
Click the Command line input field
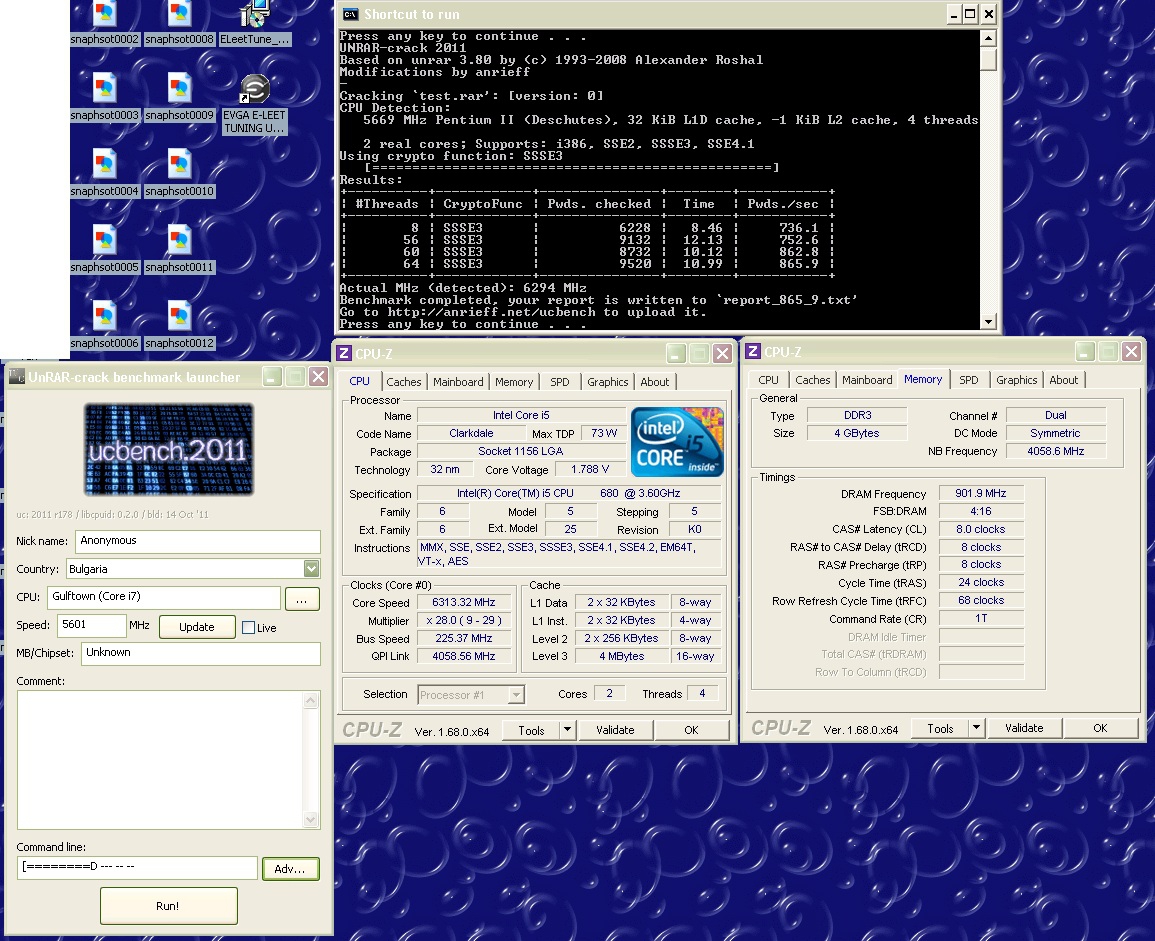[137, 867]
